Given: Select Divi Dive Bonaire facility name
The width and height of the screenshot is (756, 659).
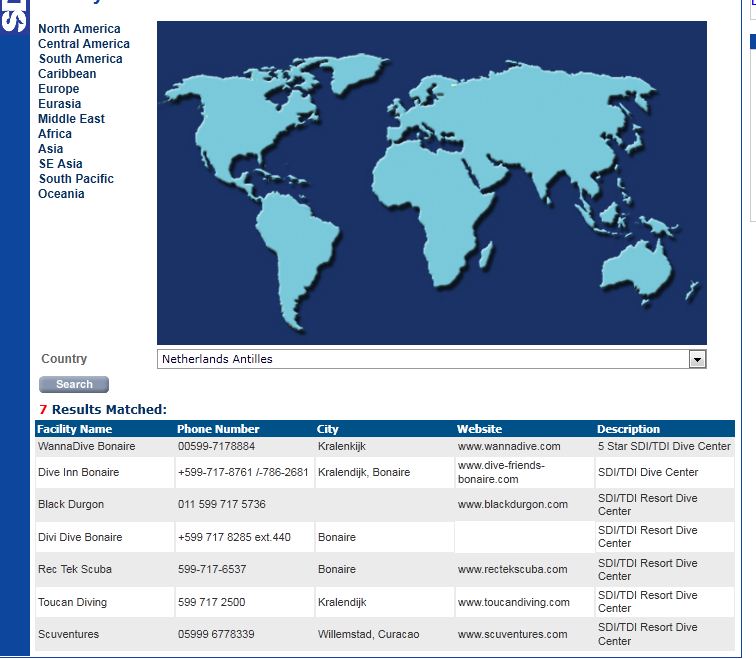Looking at the screenshot, I should (x=80, y=537).
